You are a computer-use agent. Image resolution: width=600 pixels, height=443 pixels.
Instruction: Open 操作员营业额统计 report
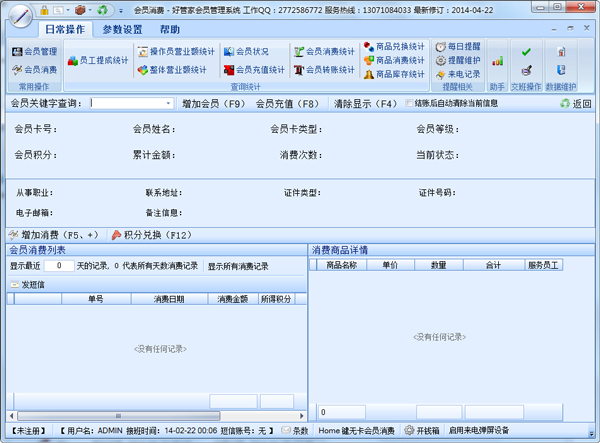[x=176, y=51]
